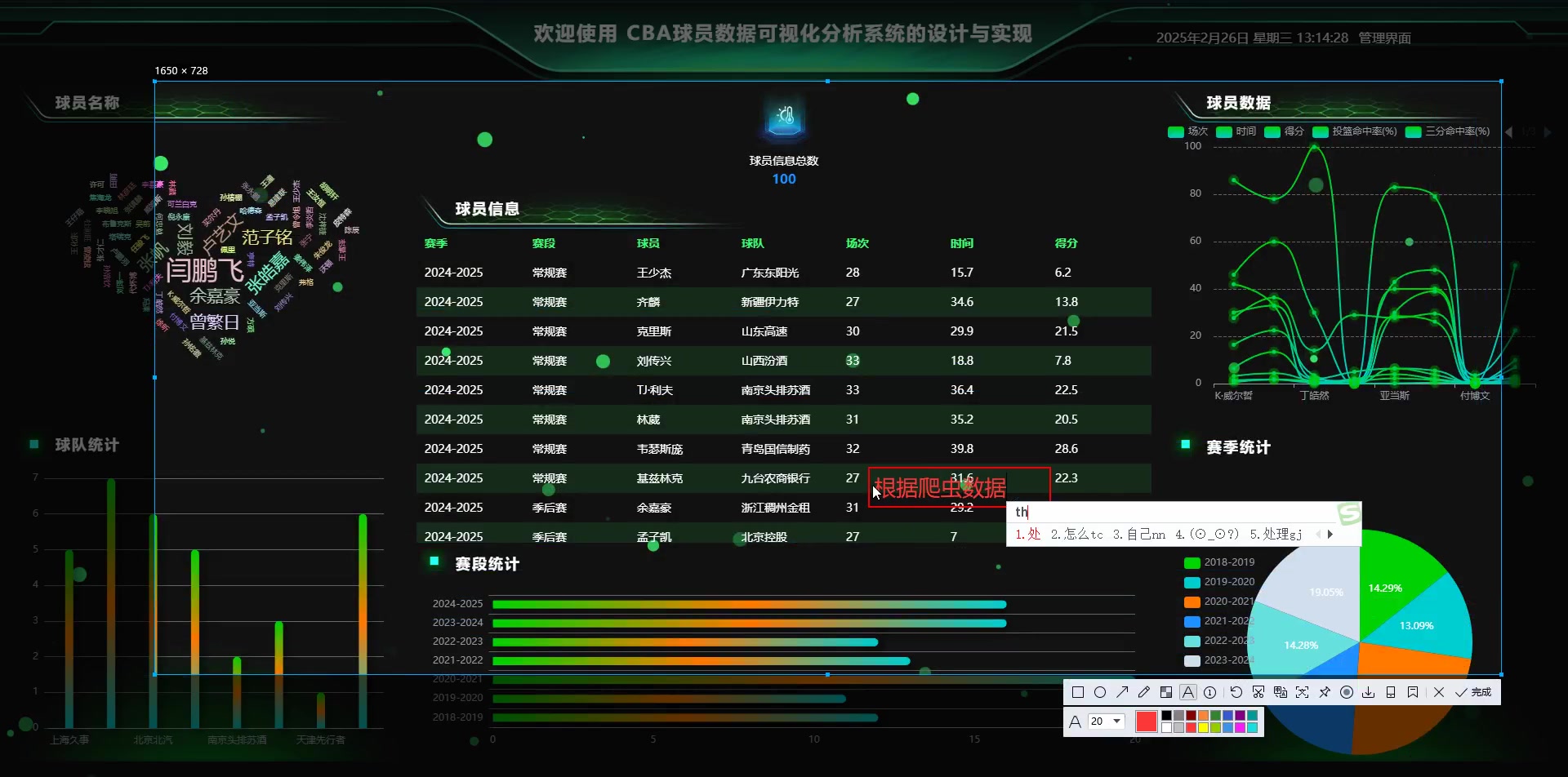The width and height of the screenshot is (1568, 777).
Task: Choose IME candidate 1 处
Action: [x=1028, y=535]
